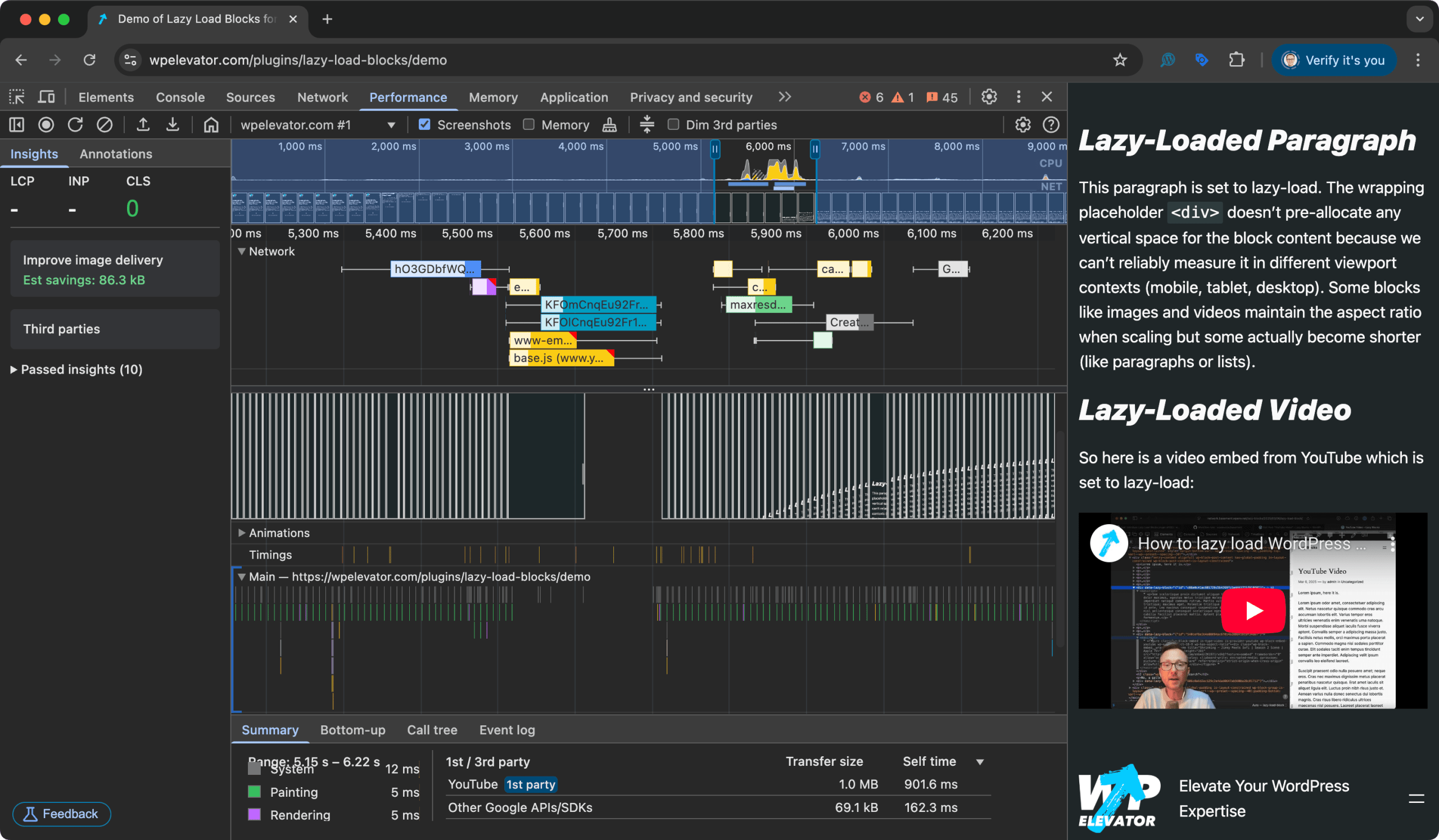Viewport: 1439px width, 840px height.
Task: Click the download profile icon
Action: [x=173, y=124]
